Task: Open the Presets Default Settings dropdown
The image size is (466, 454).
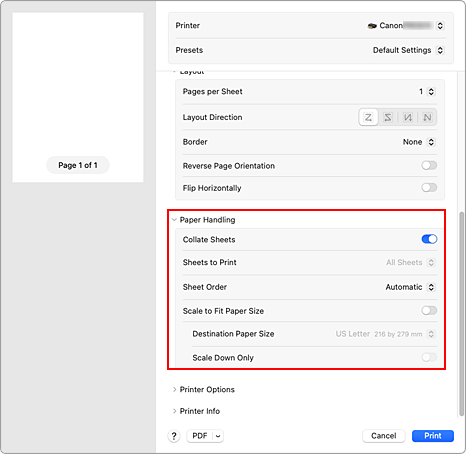Action: (408, 50)
